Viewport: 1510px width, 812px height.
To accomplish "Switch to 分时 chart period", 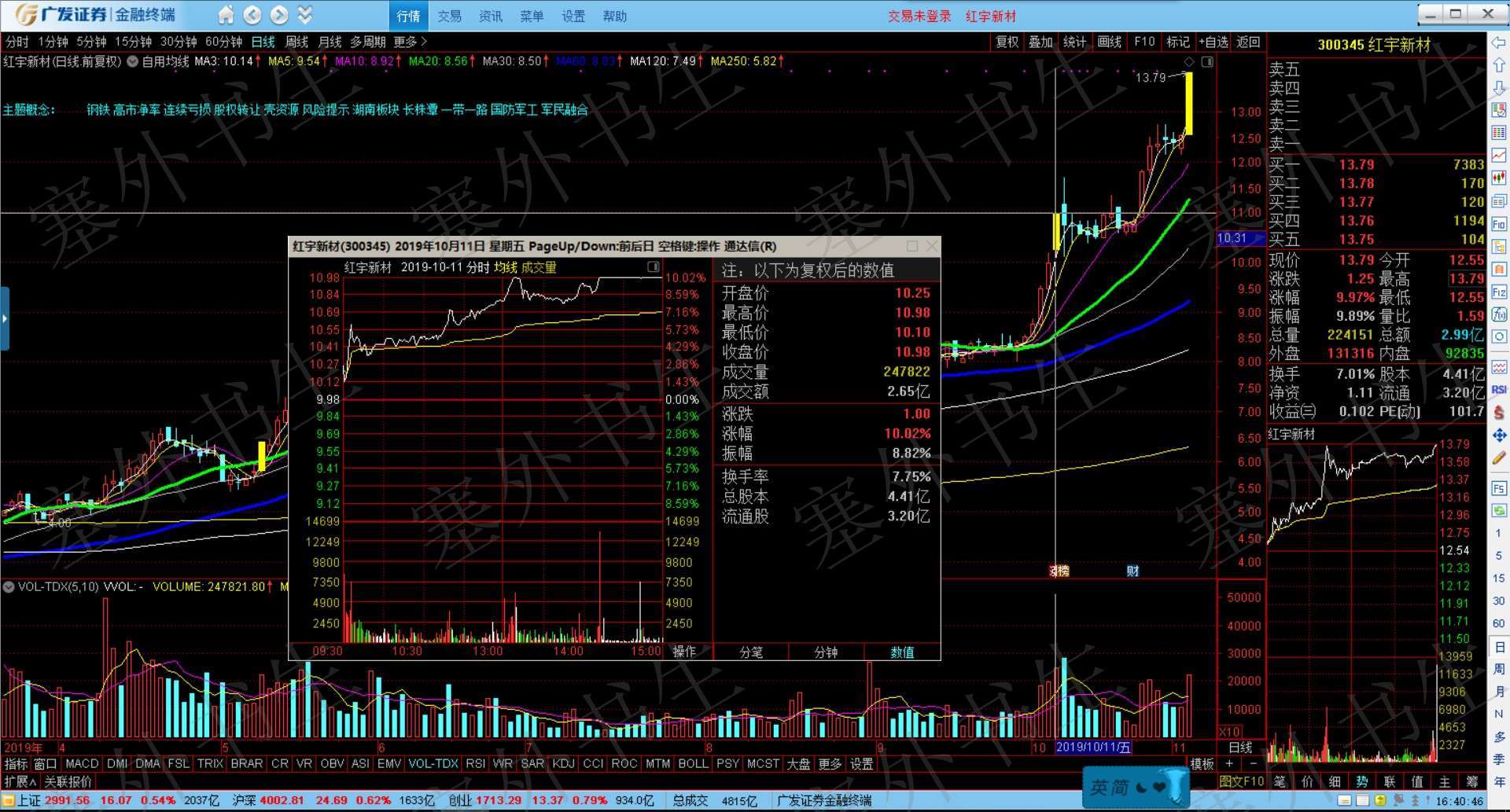I will pos(17,42).
